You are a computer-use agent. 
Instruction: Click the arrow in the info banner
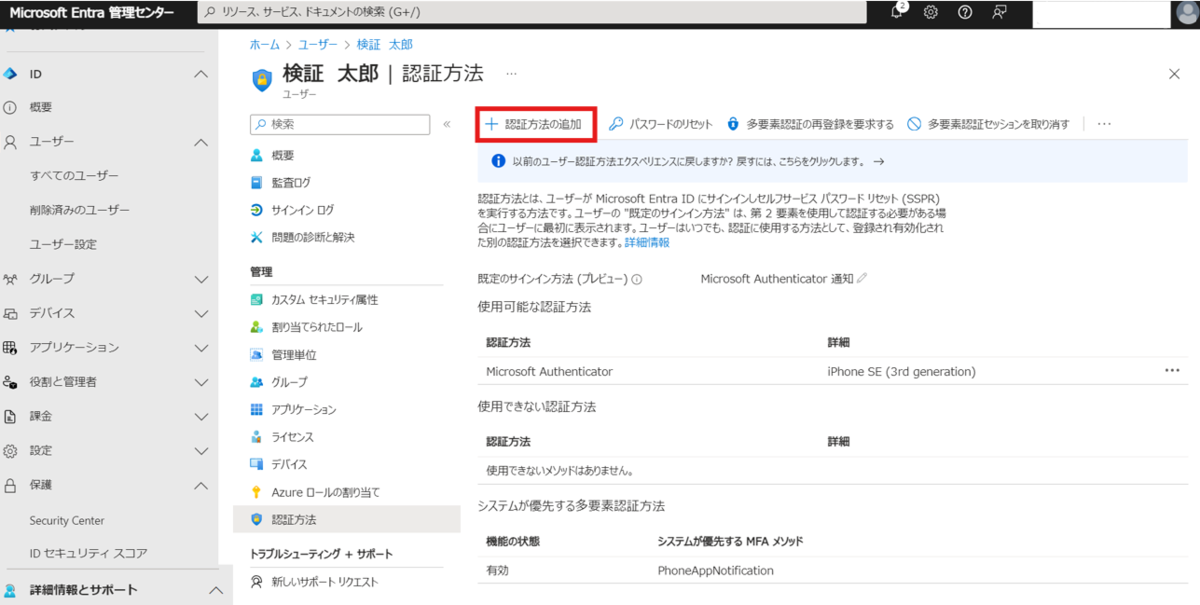(878, 161)
